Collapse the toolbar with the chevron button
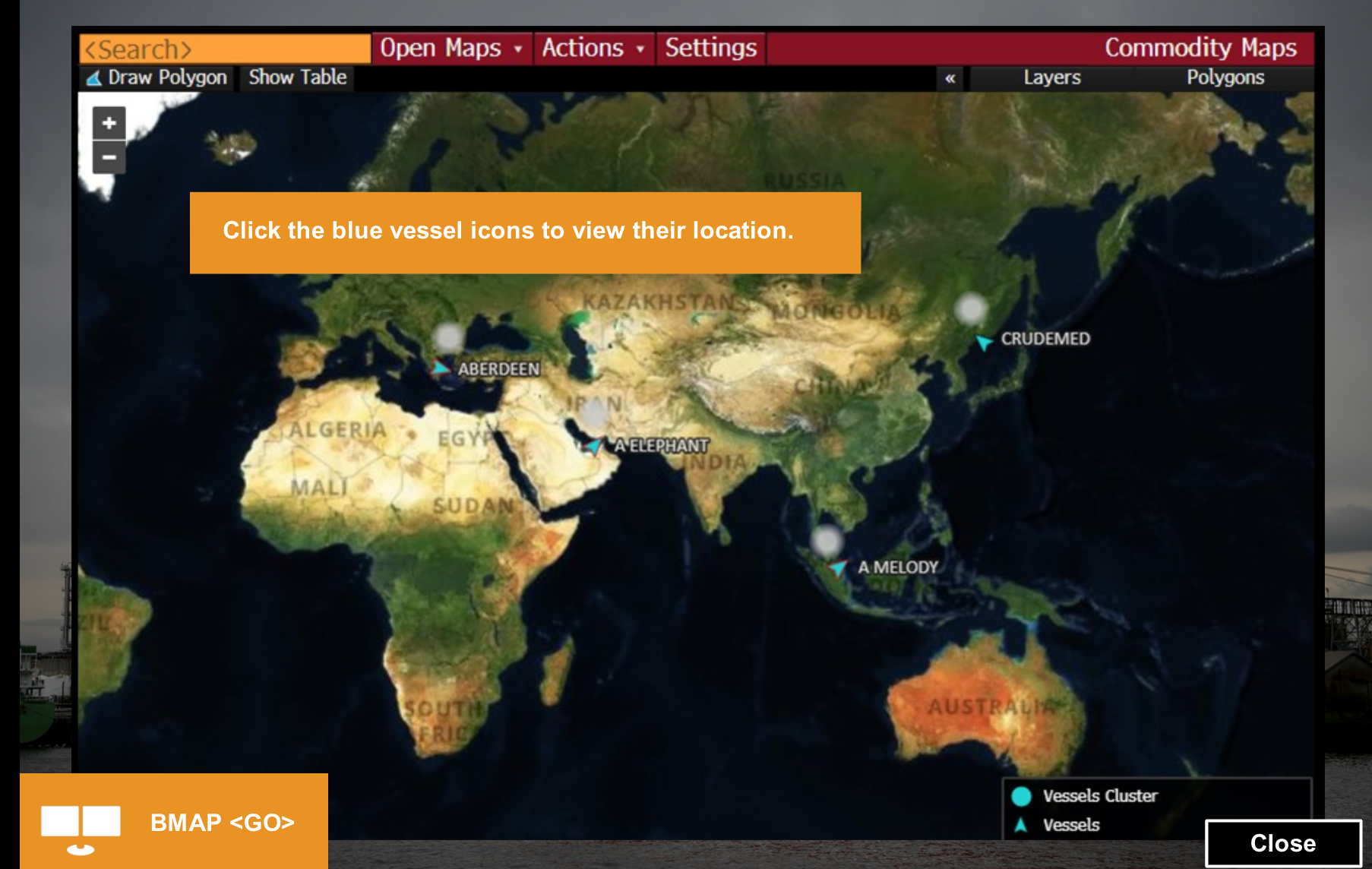 pos(950,77)
